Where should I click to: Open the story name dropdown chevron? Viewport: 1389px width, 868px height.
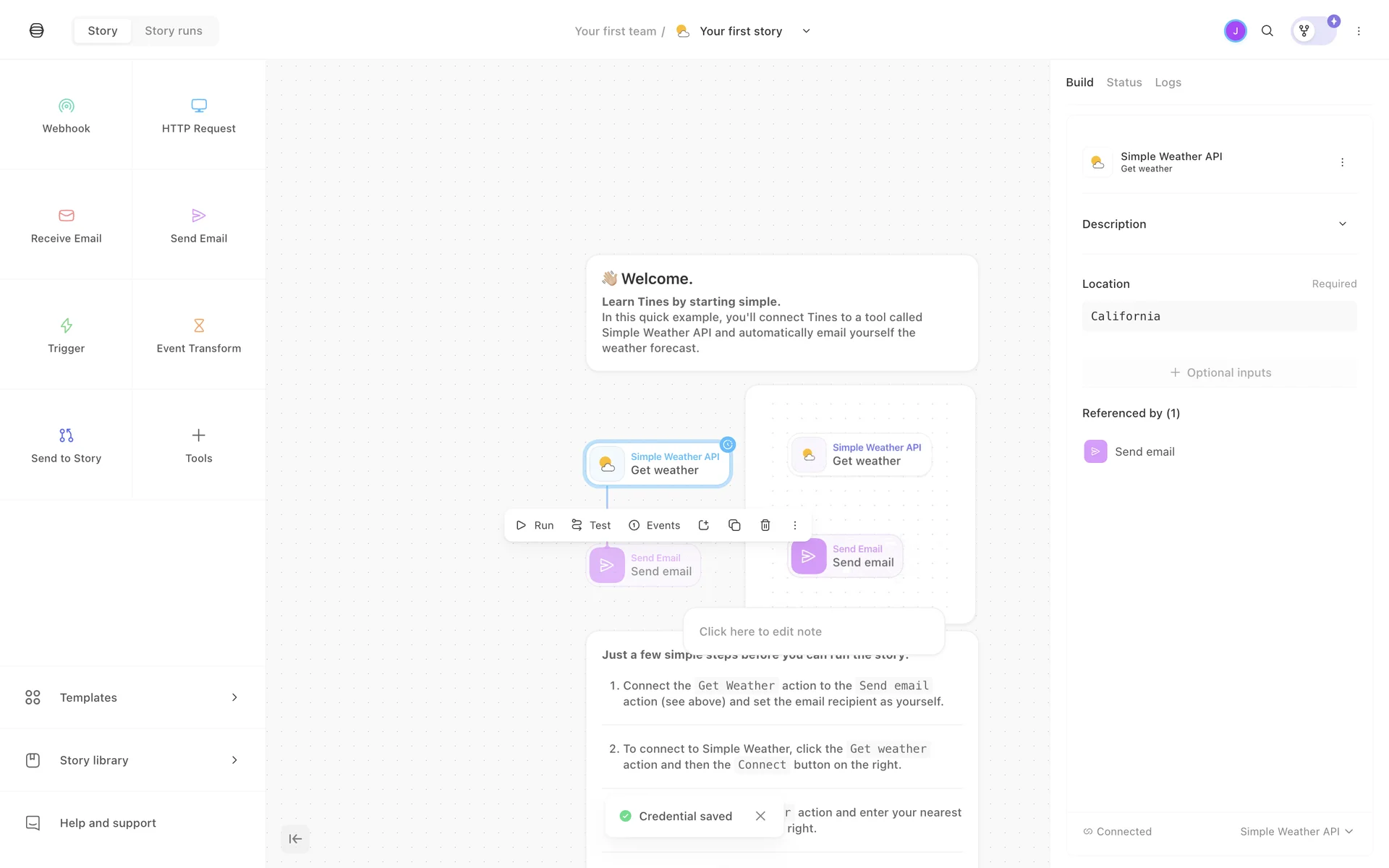pos(806,31)
